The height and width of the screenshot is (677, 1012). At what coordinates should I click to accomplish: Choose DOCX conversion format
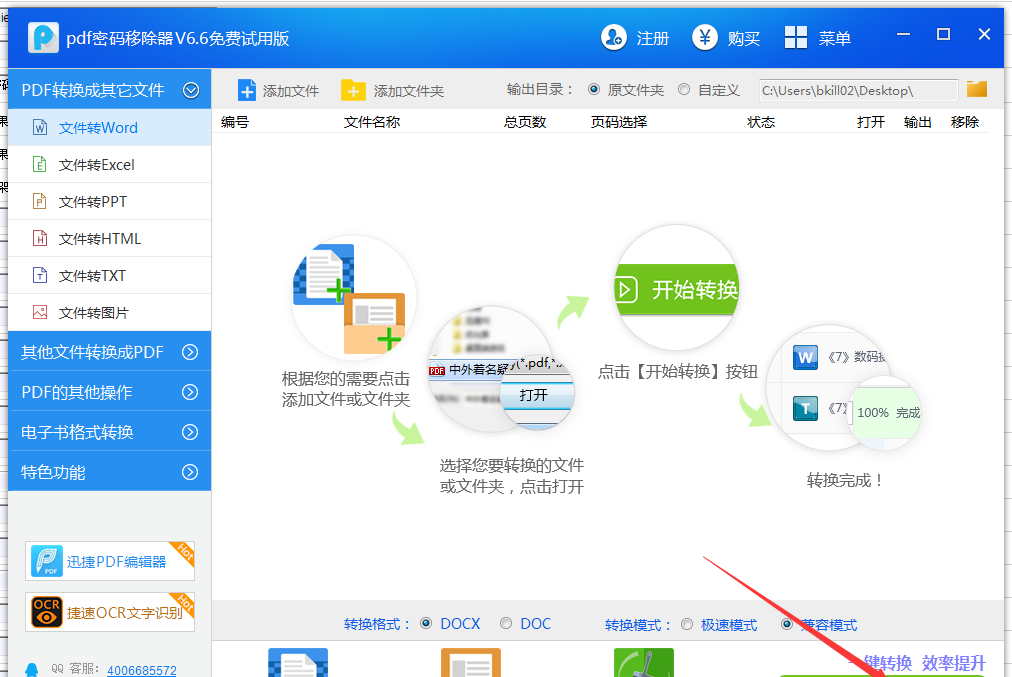tap(426, 623)
